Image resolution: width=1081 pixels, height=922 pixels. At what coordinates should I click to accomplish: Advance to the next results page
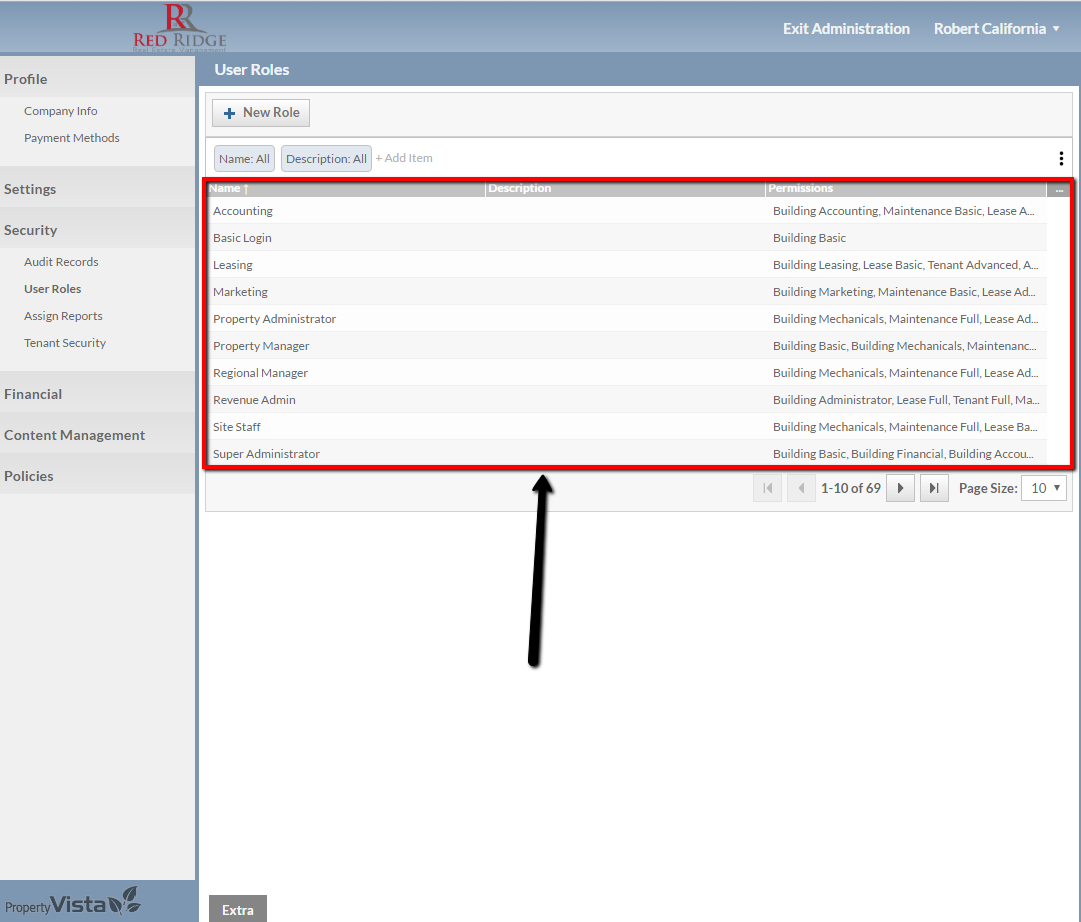pyautogui.click(x=900, y=488)
